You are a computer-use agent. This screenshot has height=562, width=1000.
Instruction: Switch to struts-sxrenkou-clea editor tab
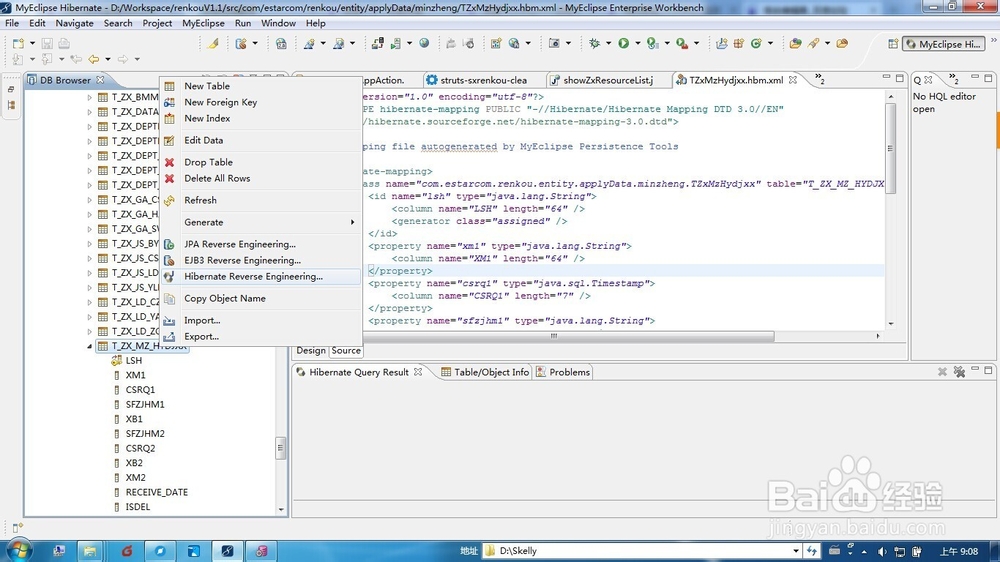click(483, 80)
